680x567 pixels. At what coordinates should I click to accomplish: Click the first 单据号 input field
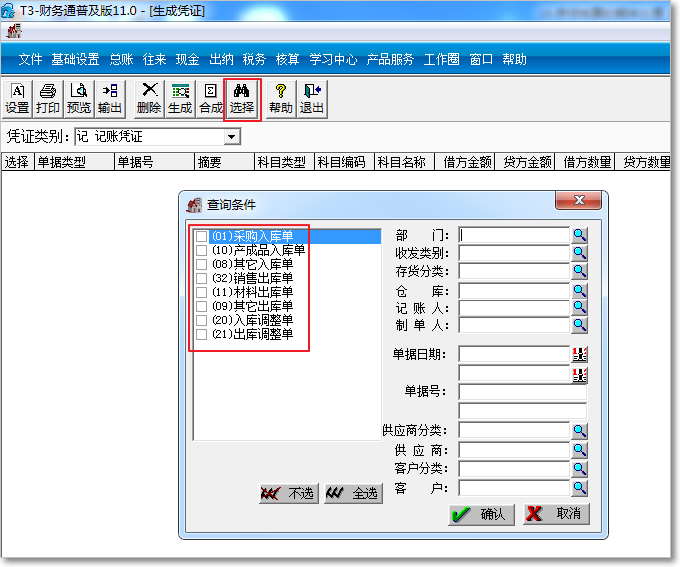pos(523,392)
